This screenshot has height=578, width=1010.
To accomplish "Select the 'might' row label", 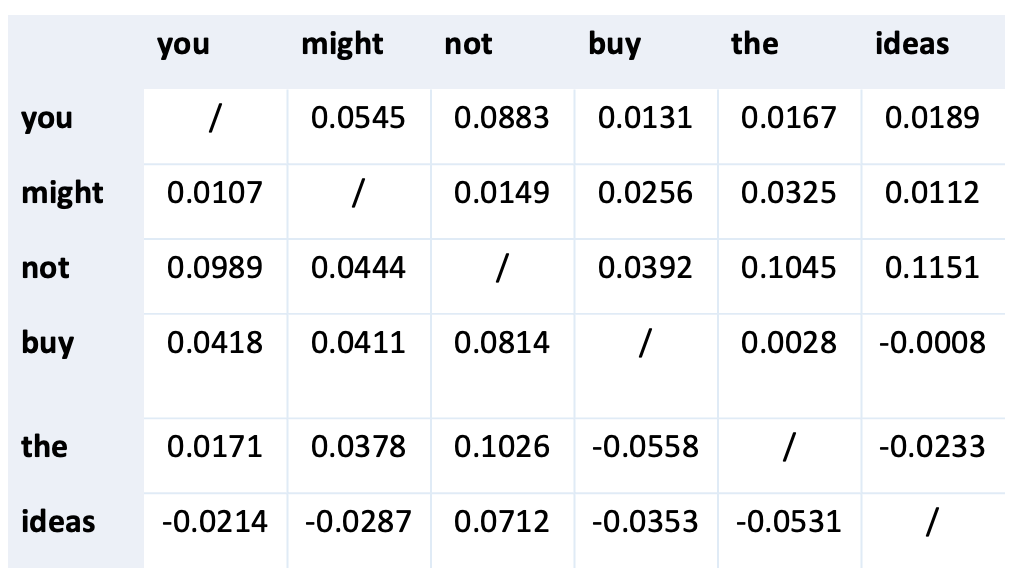I will pos(62,193).
